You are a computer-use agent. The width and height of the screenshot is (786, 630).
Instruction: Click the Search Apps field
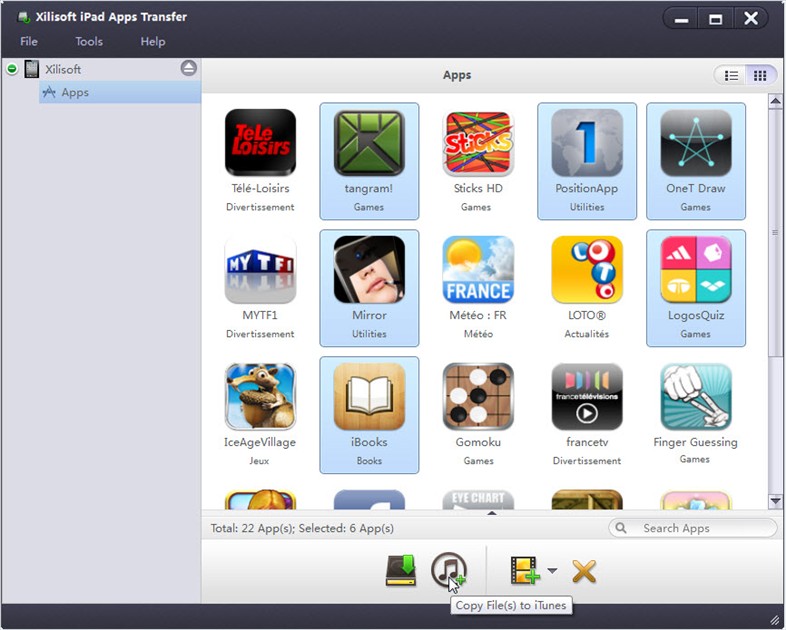pos(693,528)
